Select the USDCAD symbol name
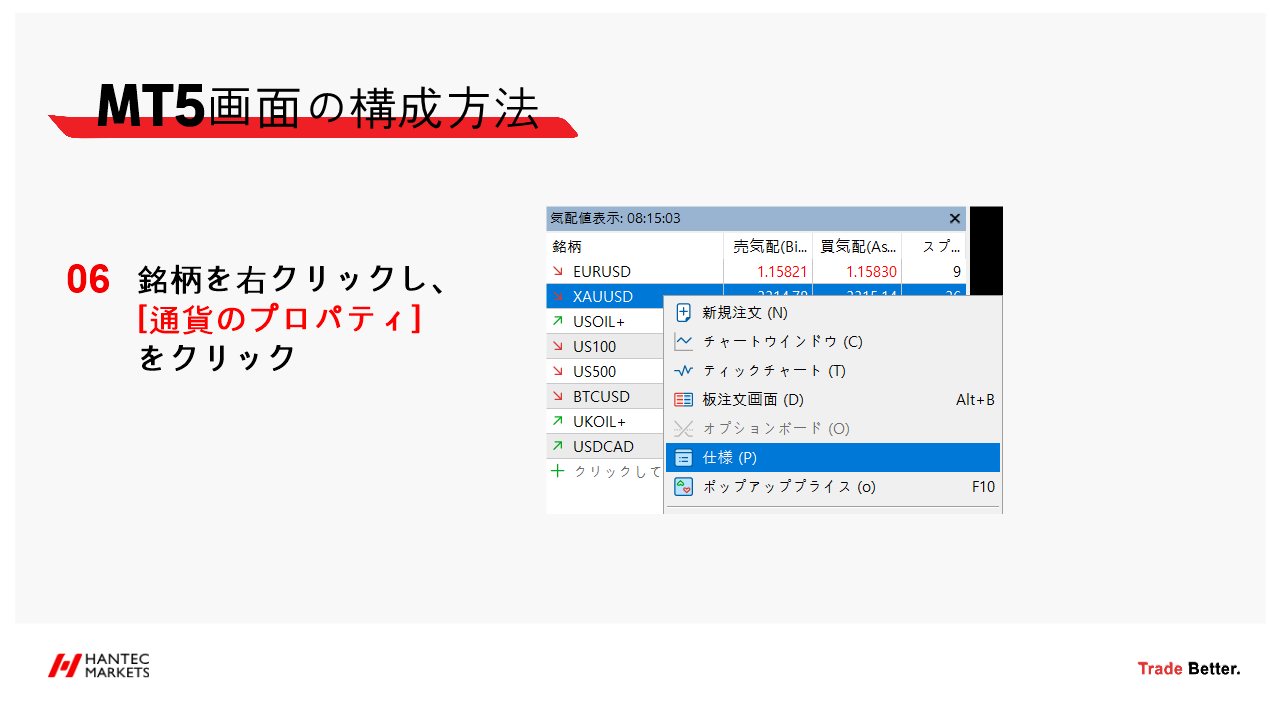The image size is (1280, 720). click(x=602, y=447)
